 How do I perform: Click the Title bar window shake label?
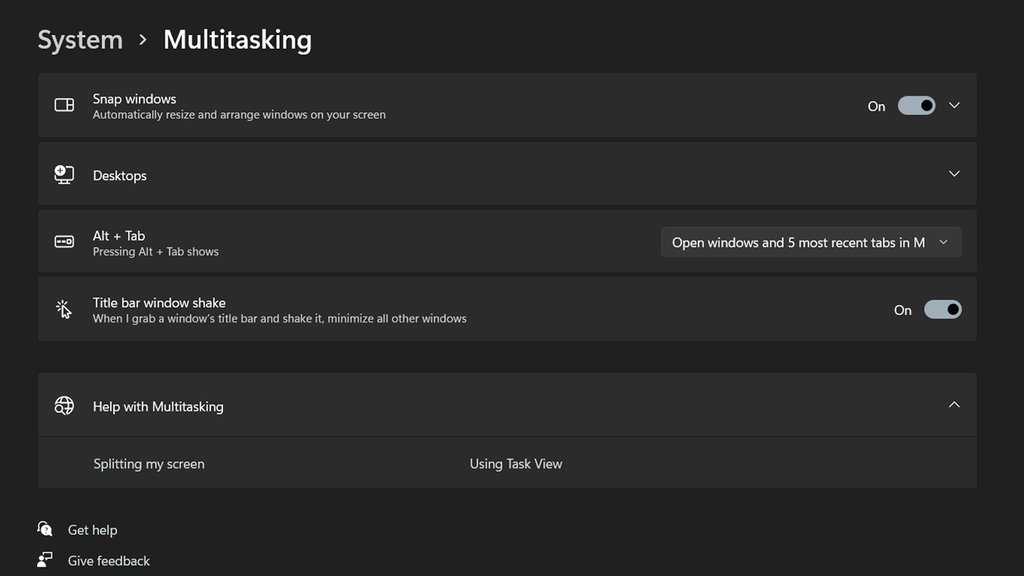[159, 302]
